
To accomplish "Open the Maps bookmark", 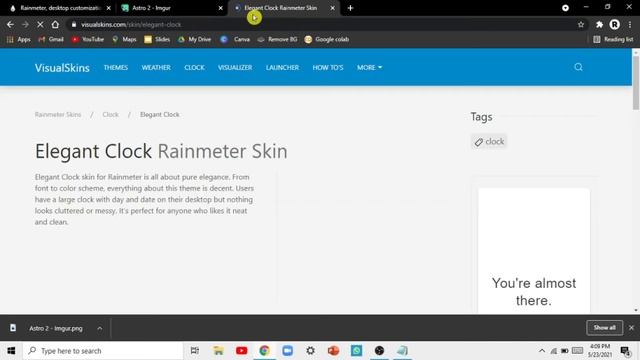I will 124,39.
